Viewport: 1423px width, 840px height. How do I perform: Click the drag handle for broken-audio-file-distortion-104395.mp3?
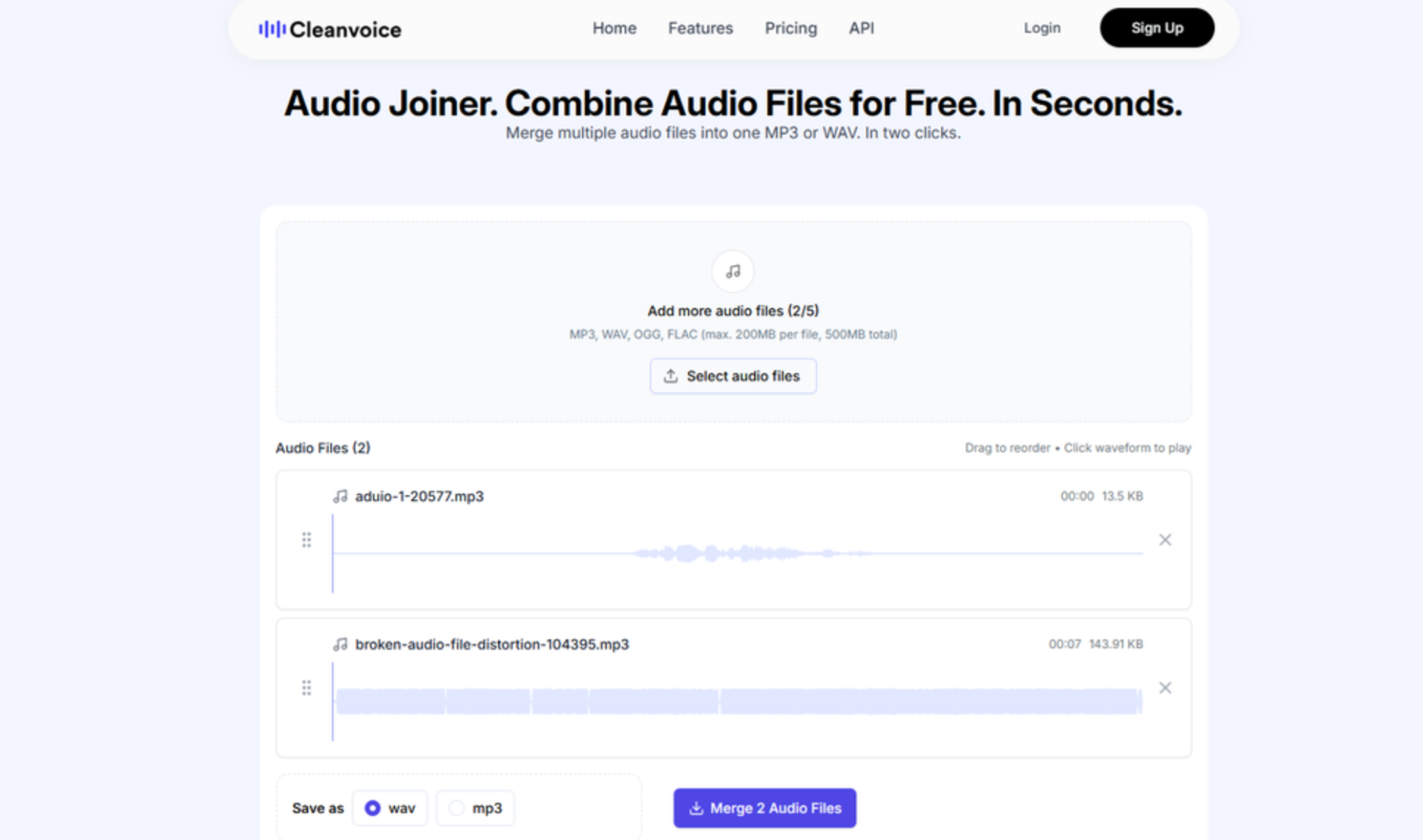308,687
